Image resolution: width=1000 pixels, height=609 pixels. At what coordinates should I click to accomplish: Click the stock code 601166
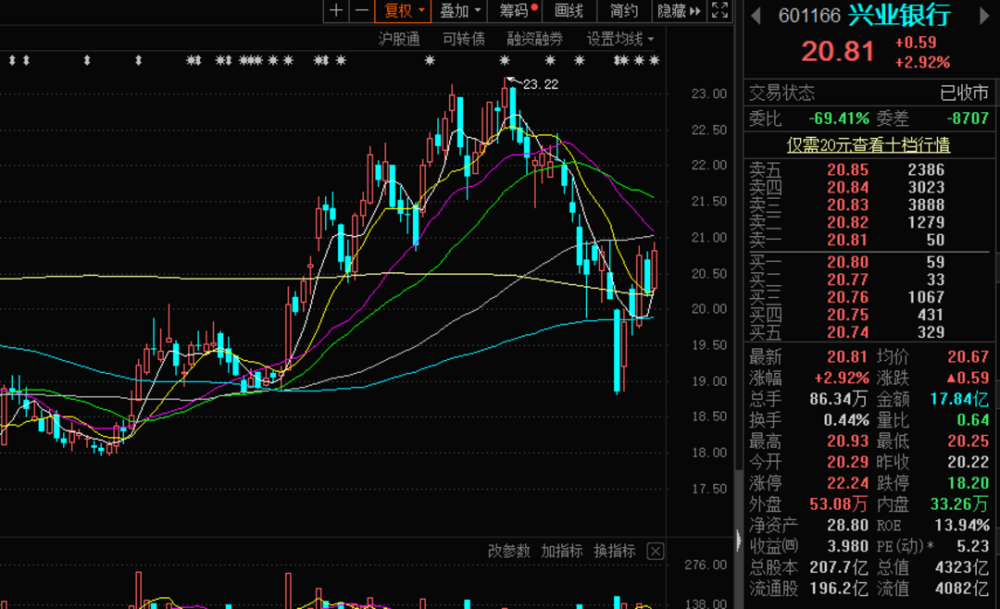coord(809,15)
